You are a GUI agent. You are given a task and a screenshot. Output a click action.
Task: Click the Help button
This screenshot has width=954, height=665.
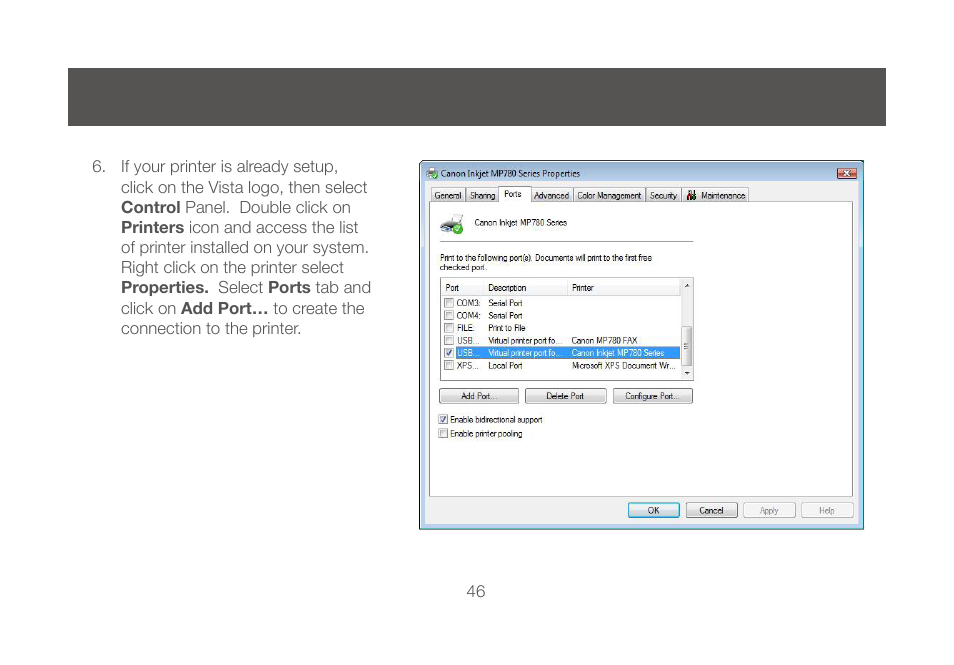(827, 510)
